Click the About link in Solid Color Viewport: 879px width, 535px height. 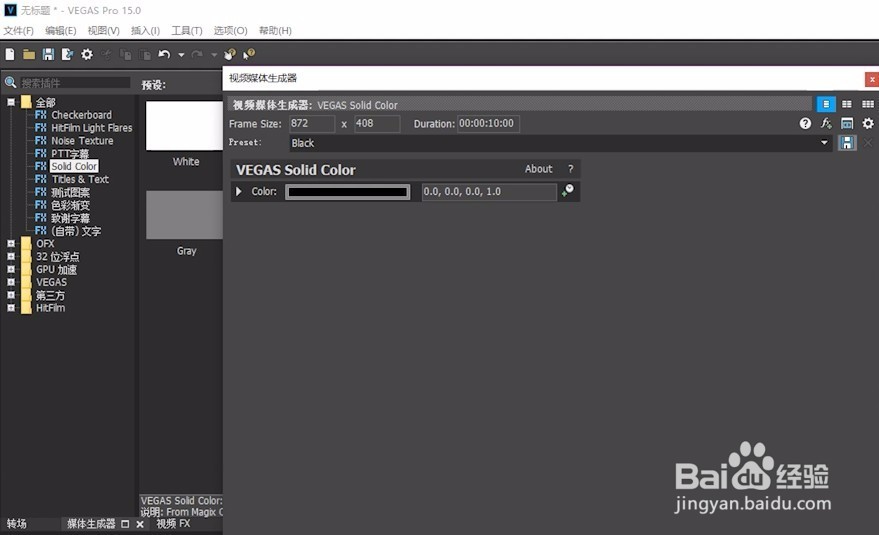click(x=539, y=169)
